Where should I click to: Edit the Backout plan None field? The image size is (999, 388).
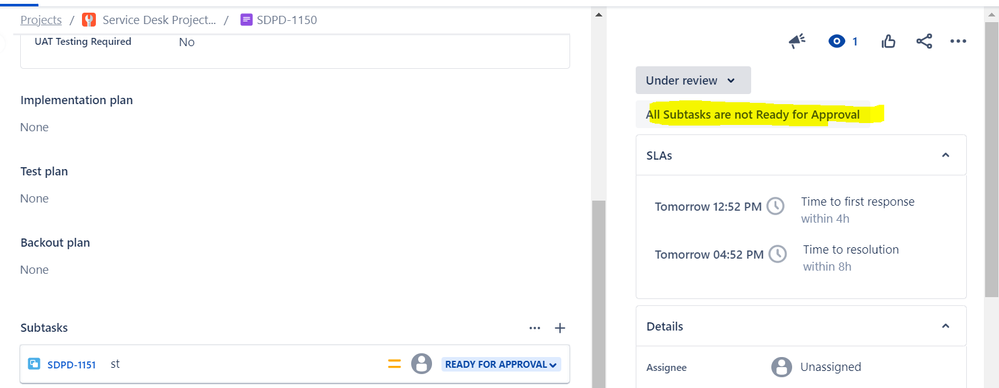click(34, 270)
